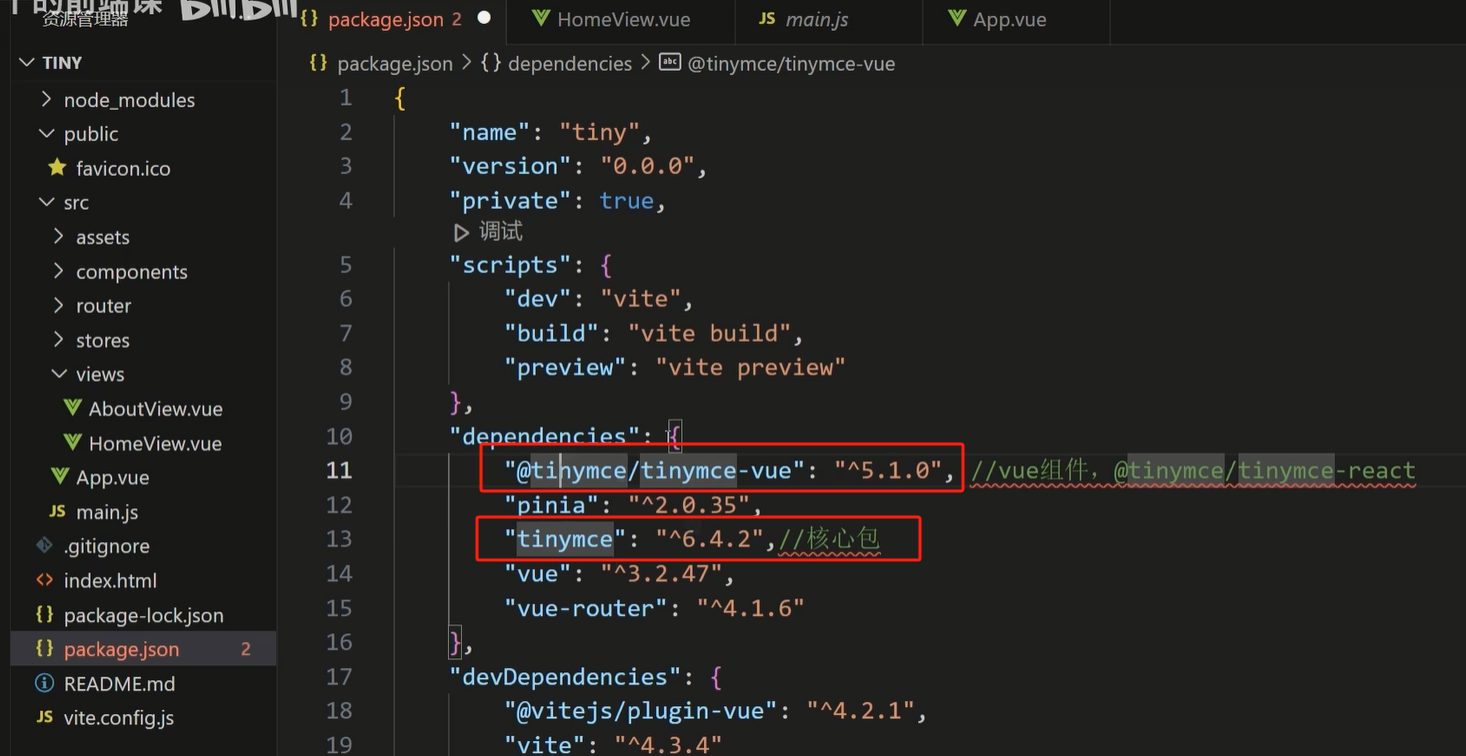
Task: Click the "version": "0.0.0" line
Action: click(578, 166)
